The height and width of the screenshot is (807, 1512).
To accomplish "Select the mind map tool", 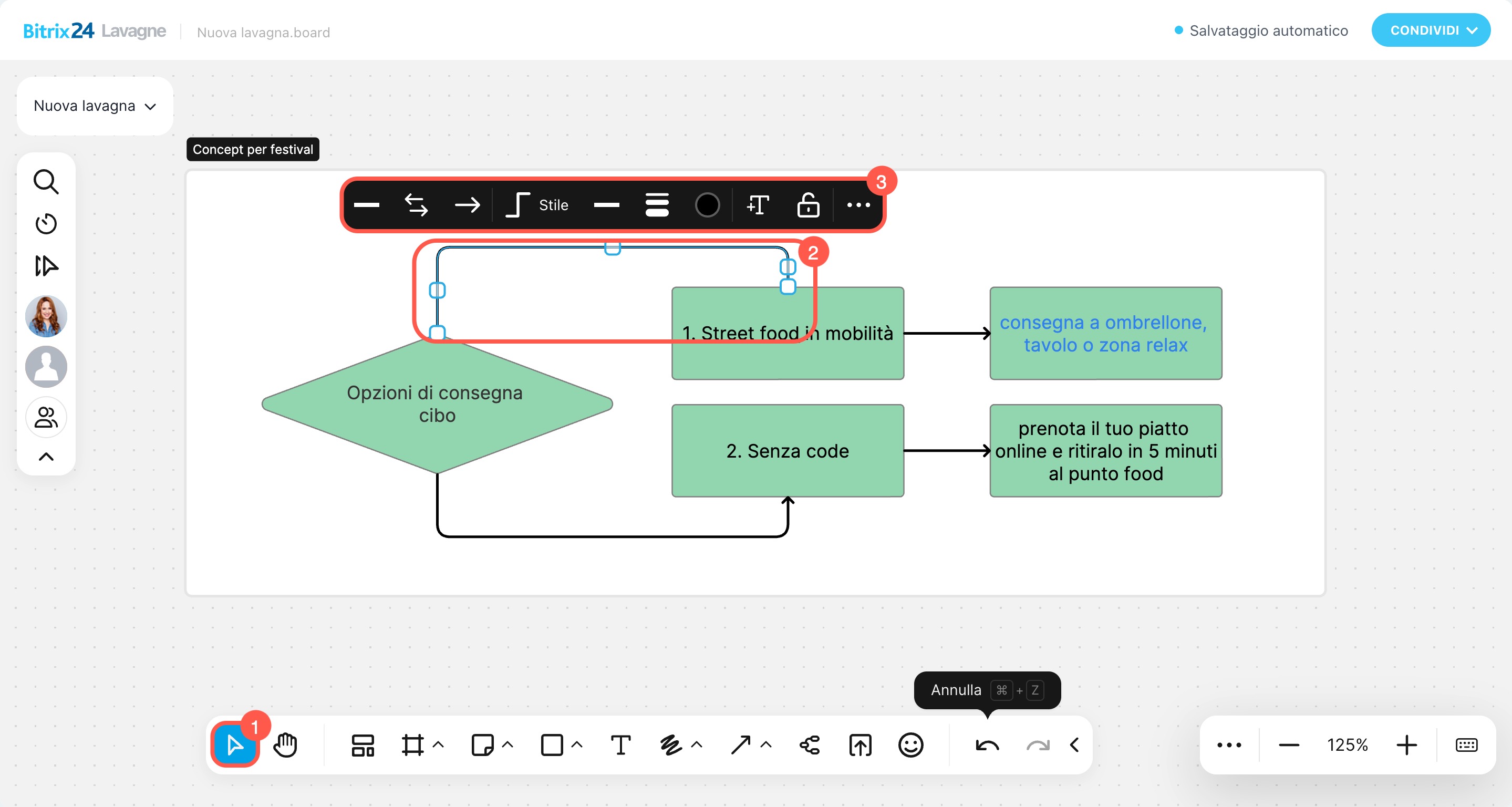I will point(810,745).
